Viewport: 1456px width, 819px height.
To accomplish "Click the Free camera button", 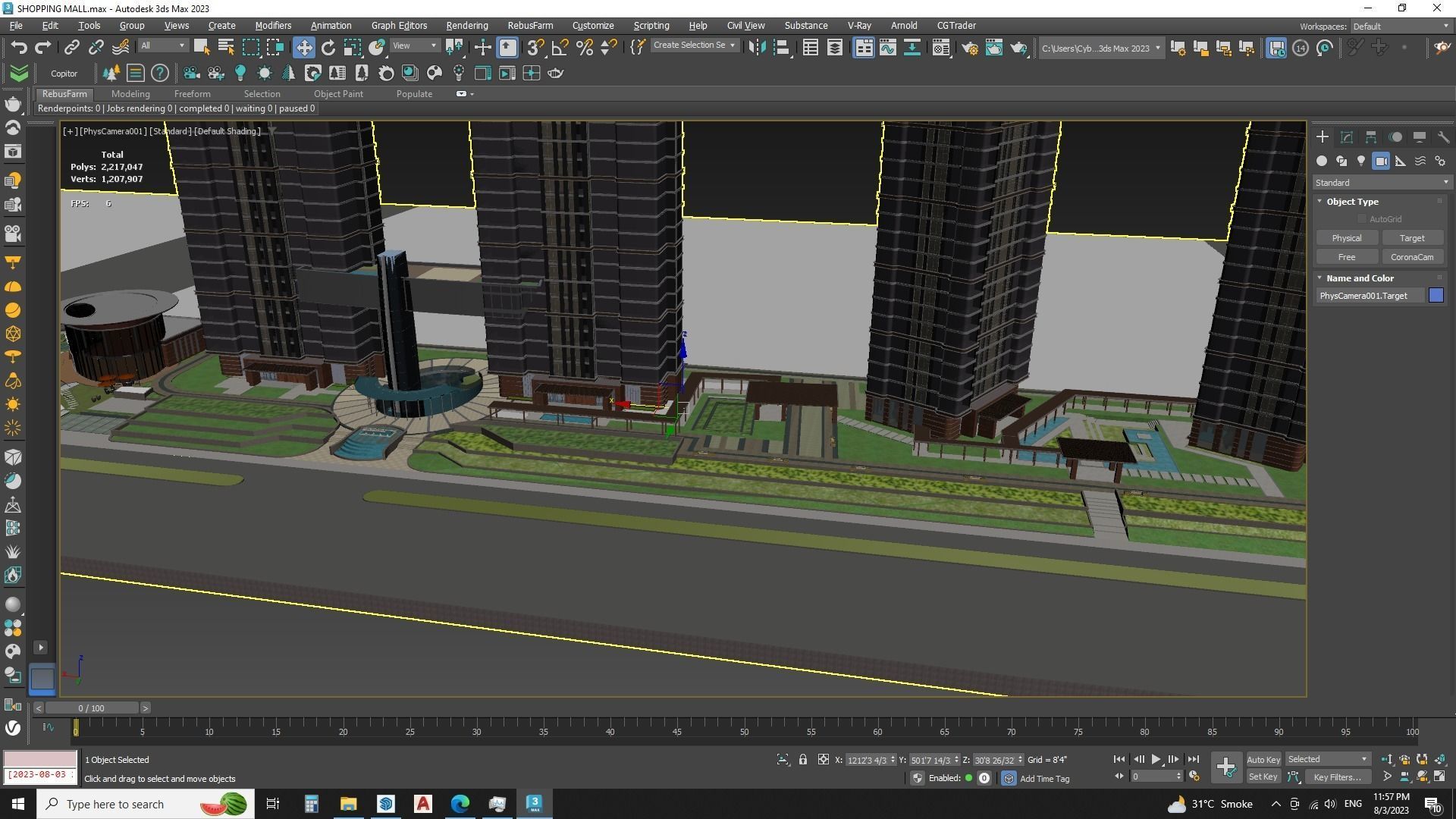I will point(1346,257).
